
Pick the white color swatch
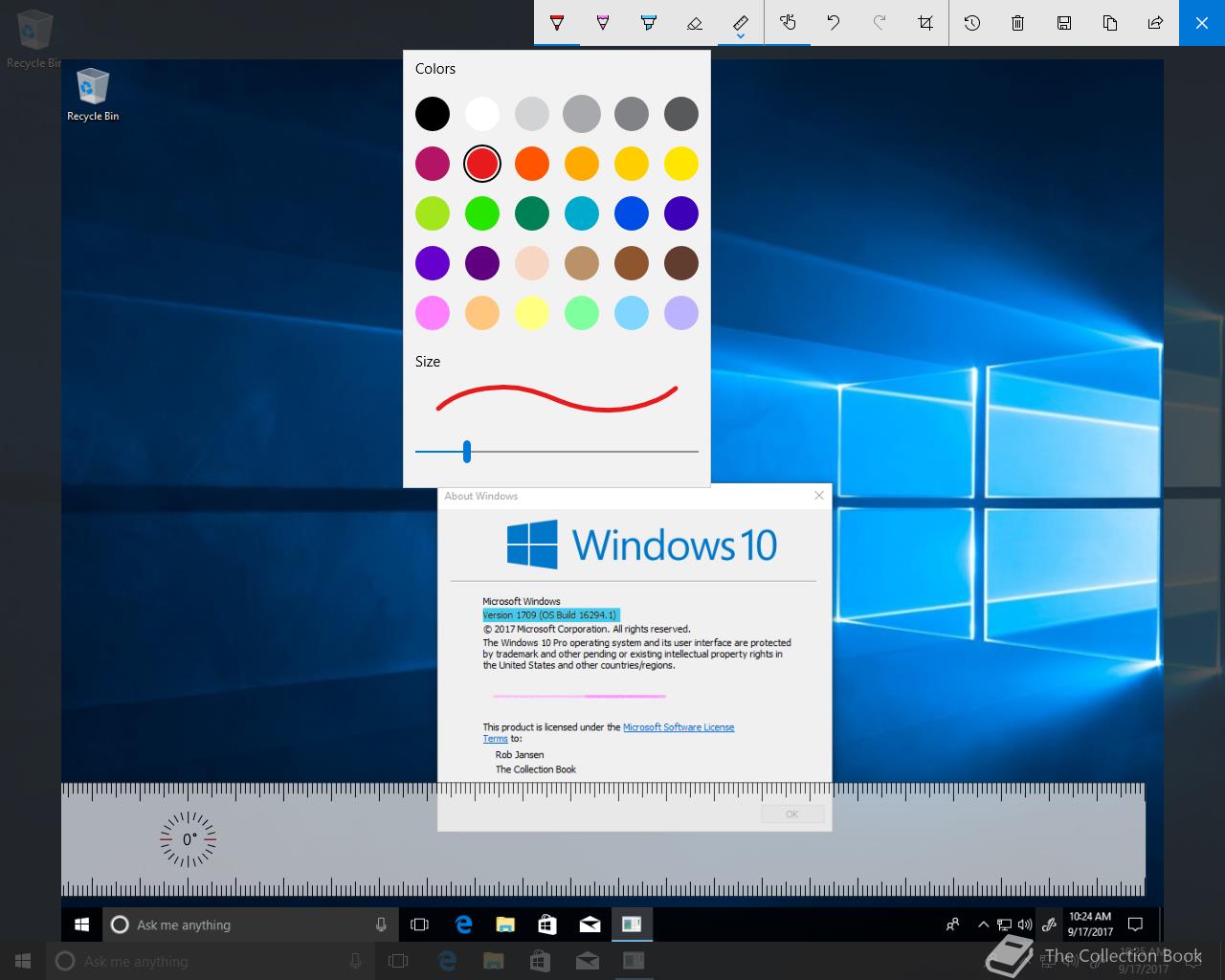pos(482,114)
